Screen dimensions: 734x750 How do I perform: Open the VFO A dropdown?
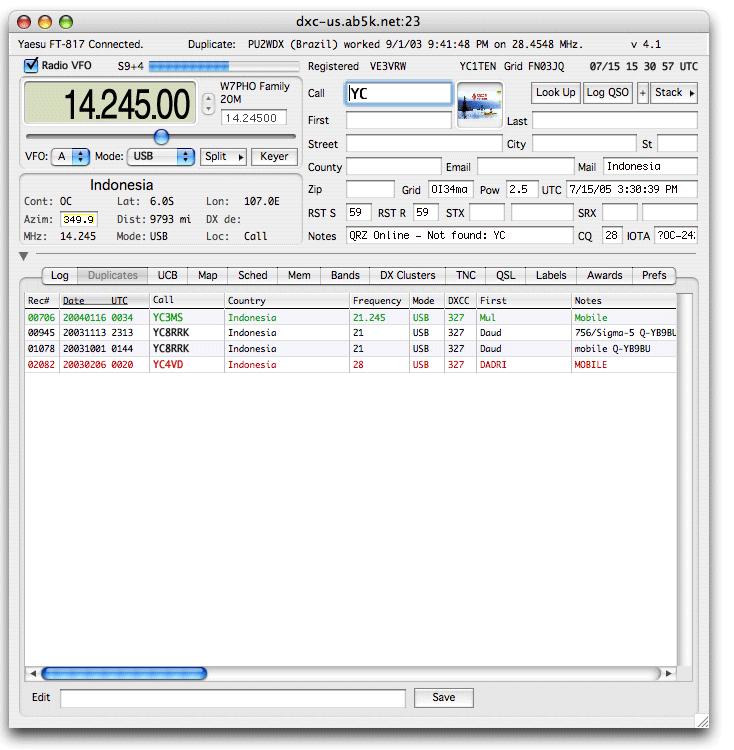coord(71,157)
